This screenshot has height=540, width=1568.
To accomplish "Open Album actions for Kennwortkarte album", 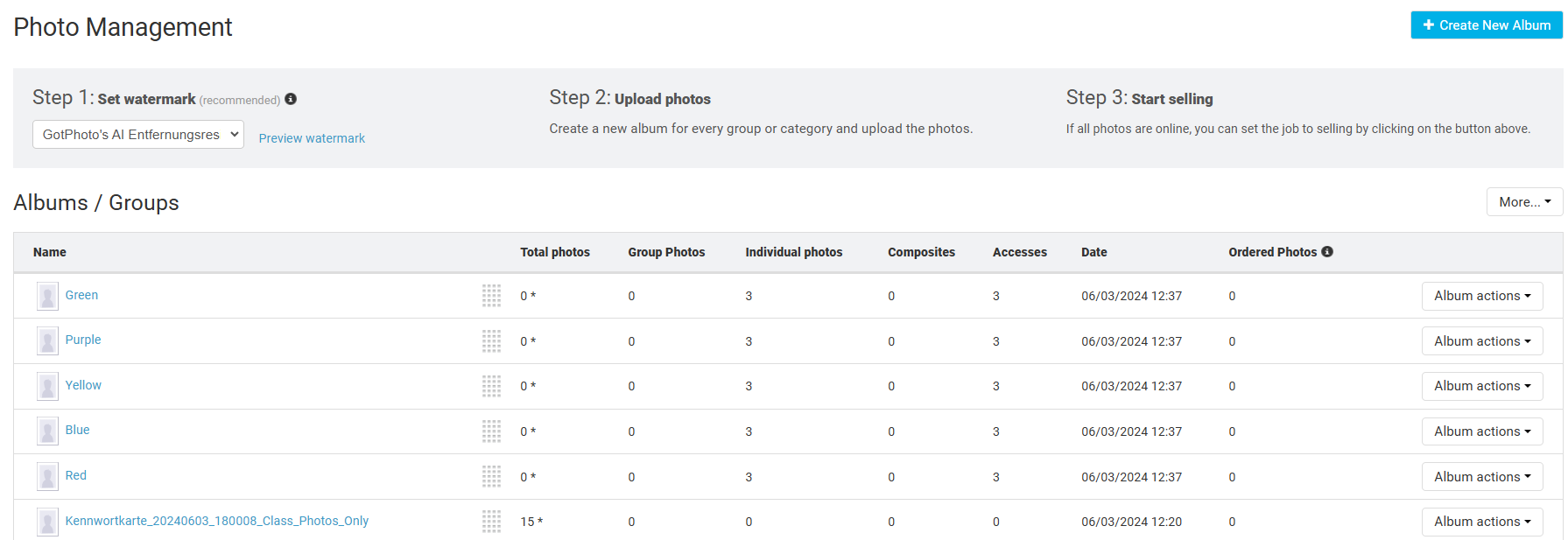I will point(1482,522).
